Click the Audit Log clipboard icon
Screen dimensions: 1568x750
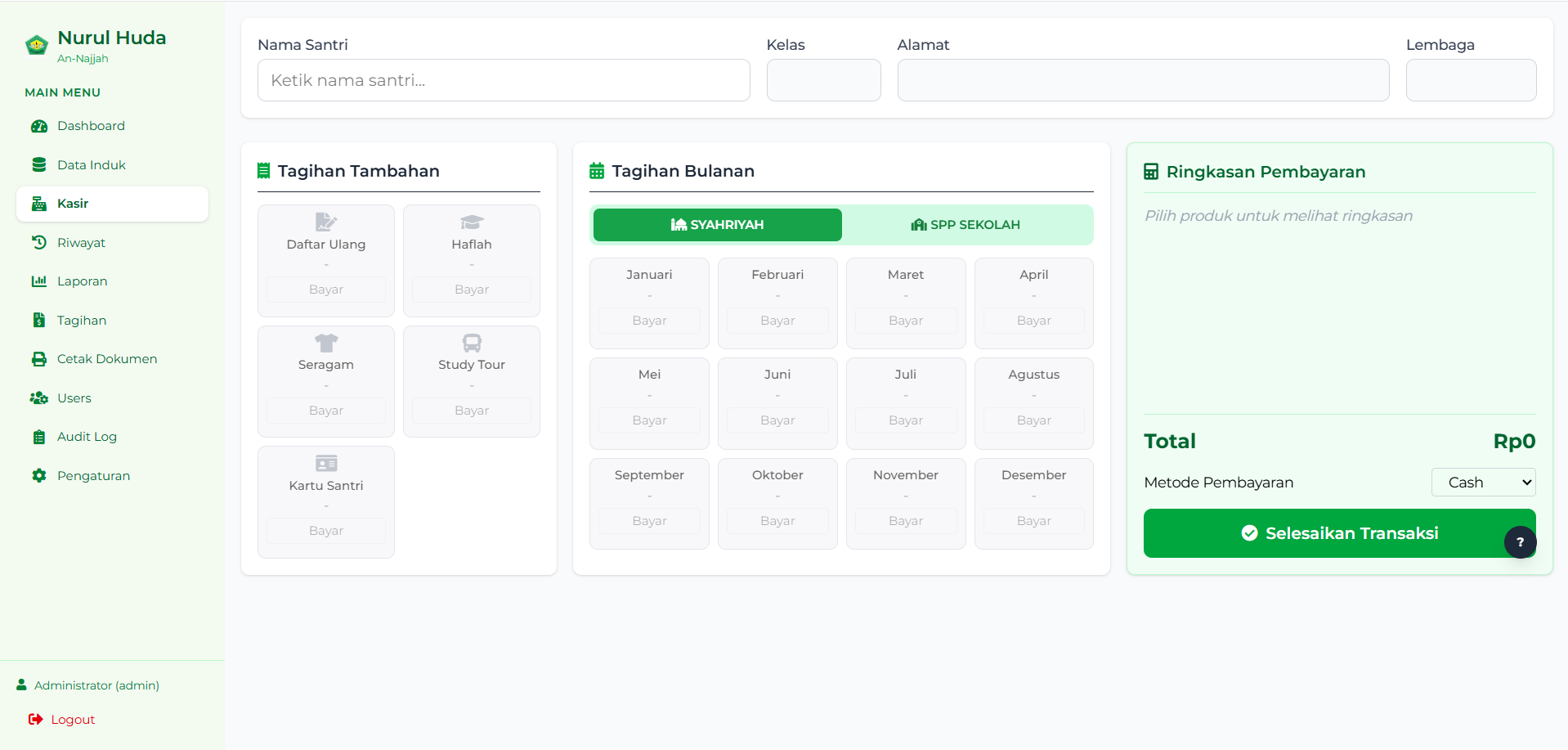[38, 437]
